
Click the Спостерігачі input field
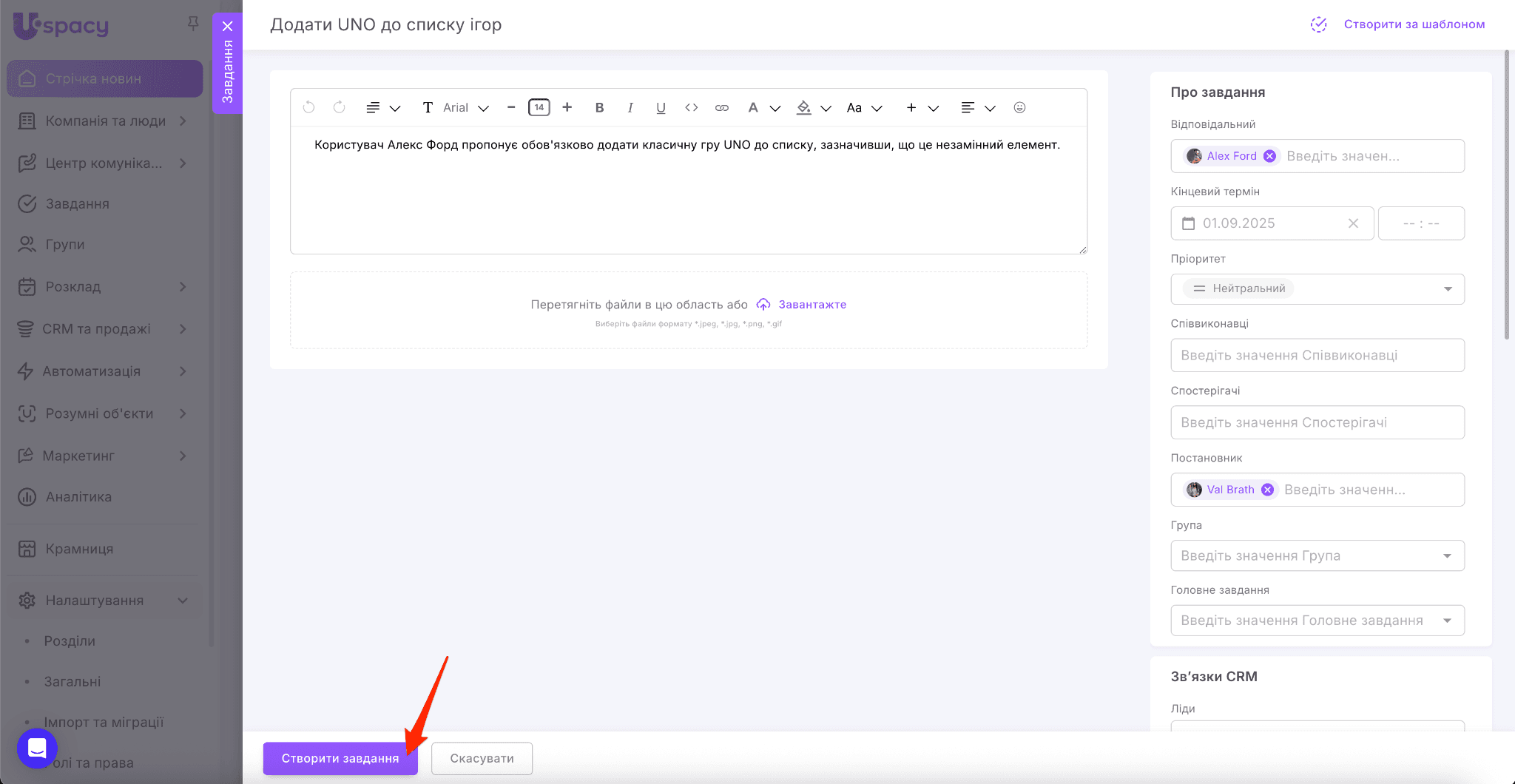pyautogui.click(x=1317, y=422)
